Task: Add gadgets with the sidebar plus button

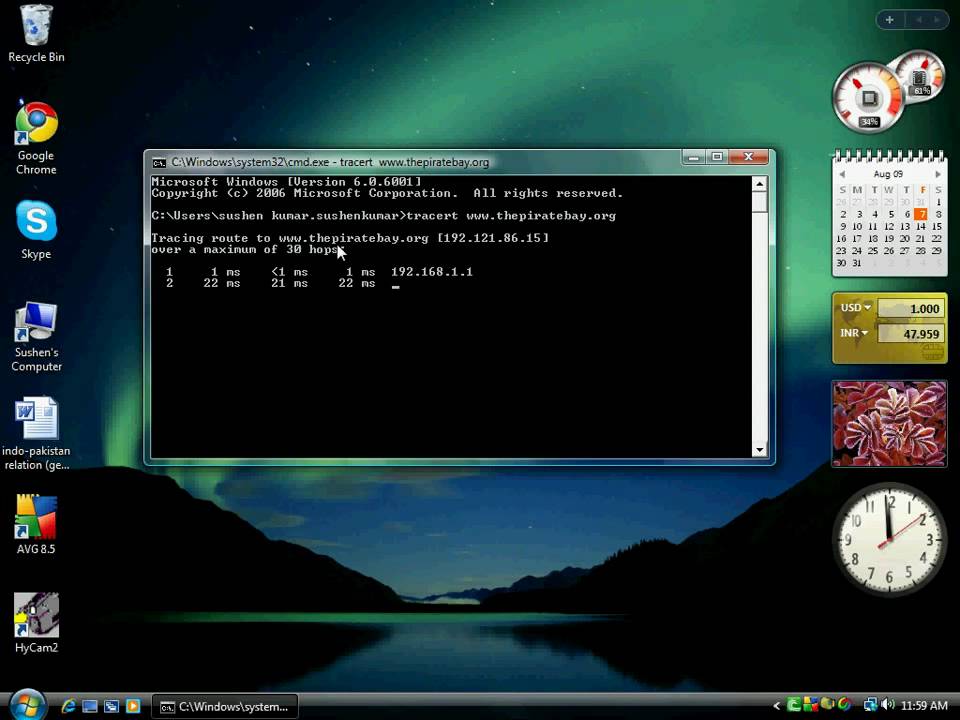Action: (890, 20)
